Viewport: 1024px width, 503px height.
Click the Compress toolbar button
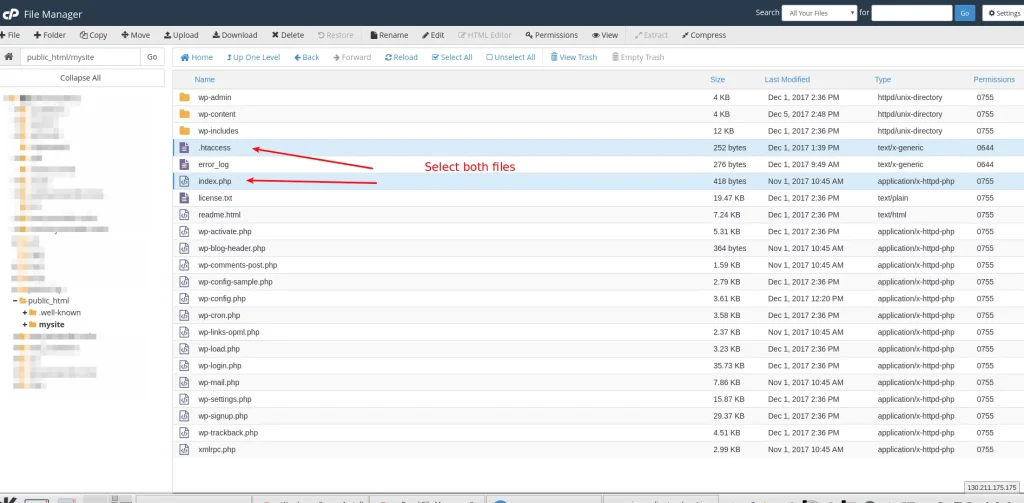(704, 35)
